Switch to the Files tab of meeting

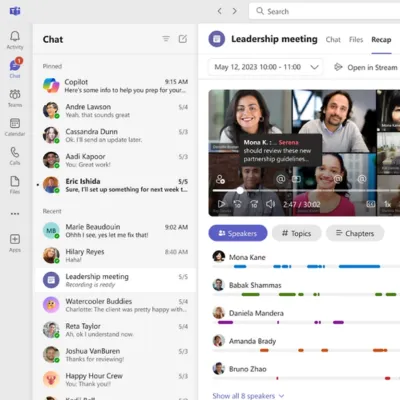click(x=356, y=40)
